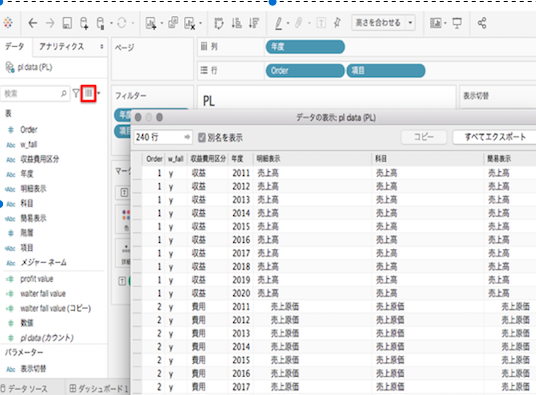Click the share workbook icon
Screen dimensions: 536x395
pyautogui.click(x=482, y=23)
